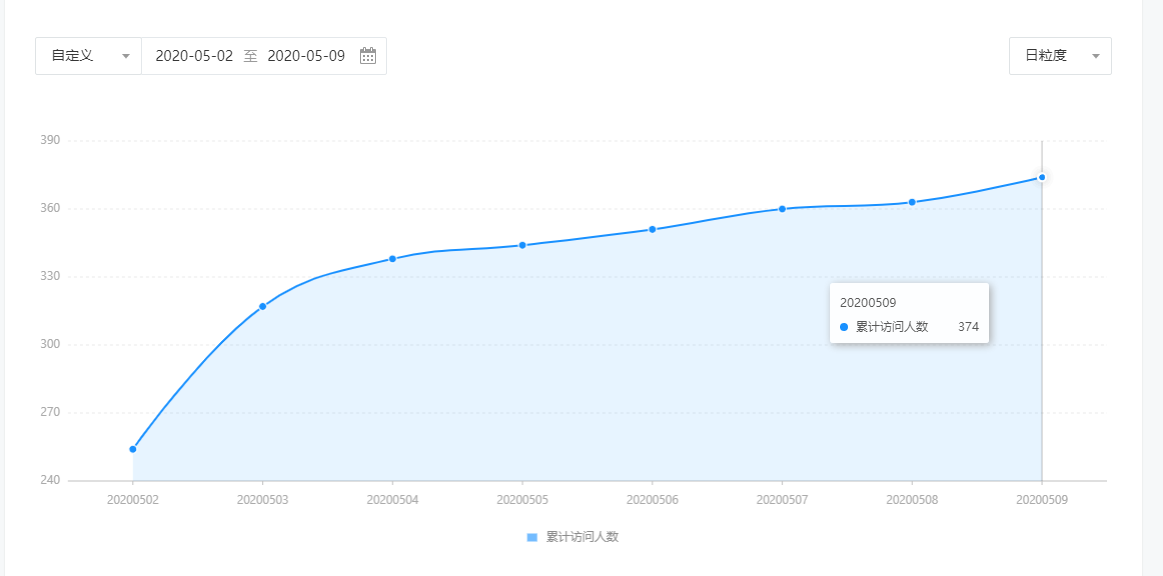Select the data point for 20200502
This screenshot has width=1163, height=576.
point(133,449)
